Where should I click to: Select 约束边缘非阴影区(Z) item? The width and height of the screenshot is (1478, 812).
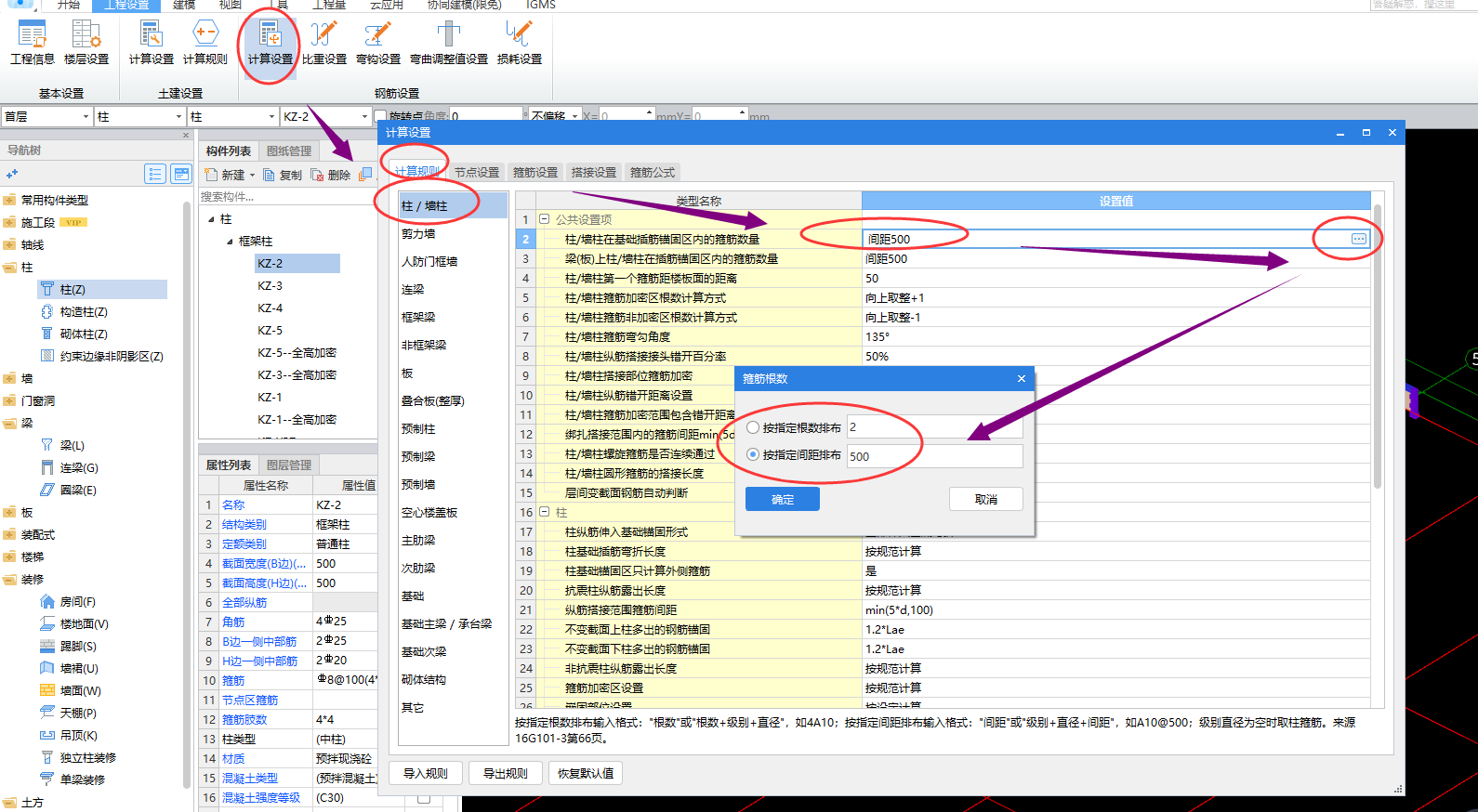(102, 357)
